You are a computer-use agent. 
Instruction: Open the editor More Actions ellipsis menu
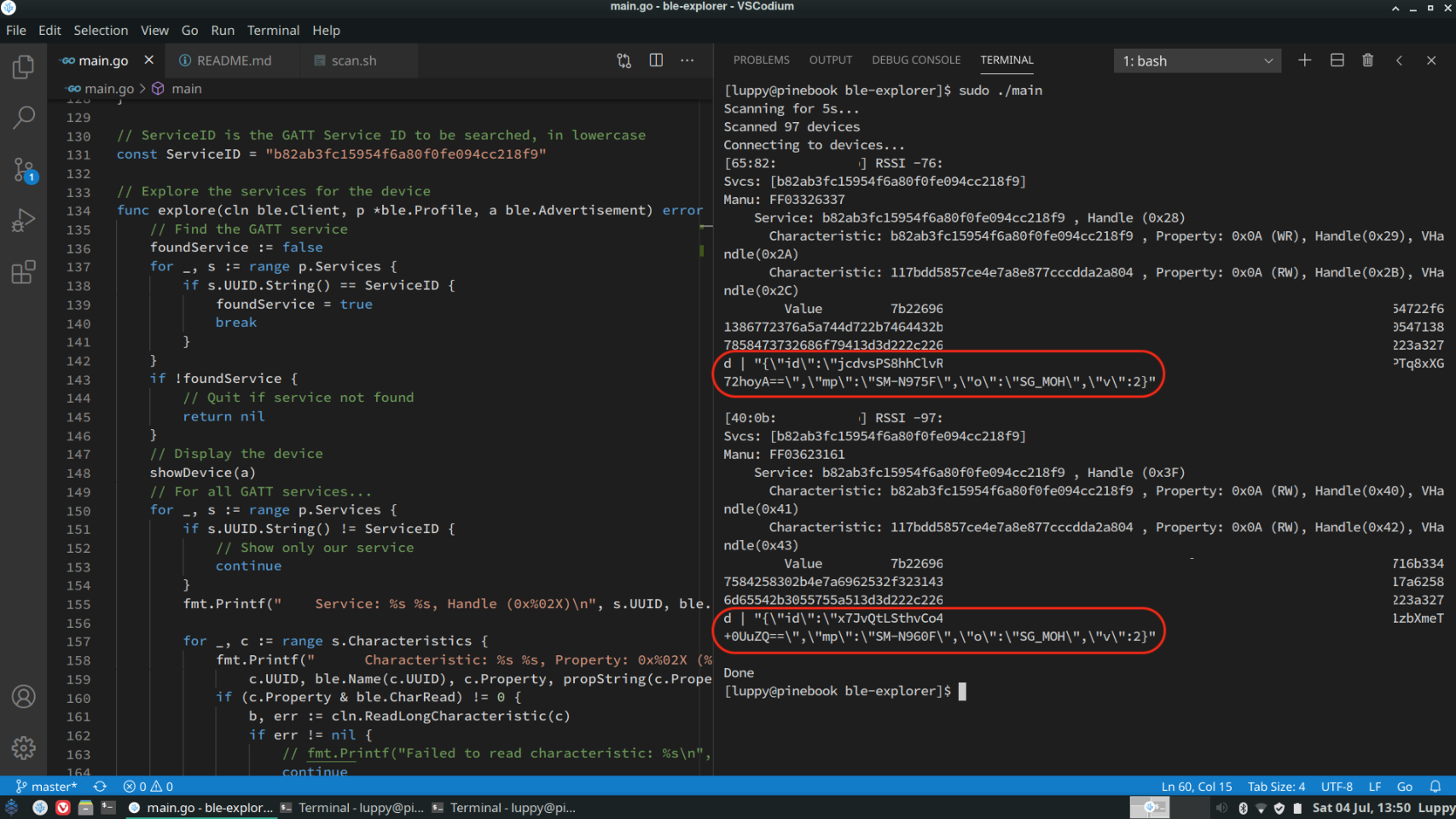(x=687, y=61)
